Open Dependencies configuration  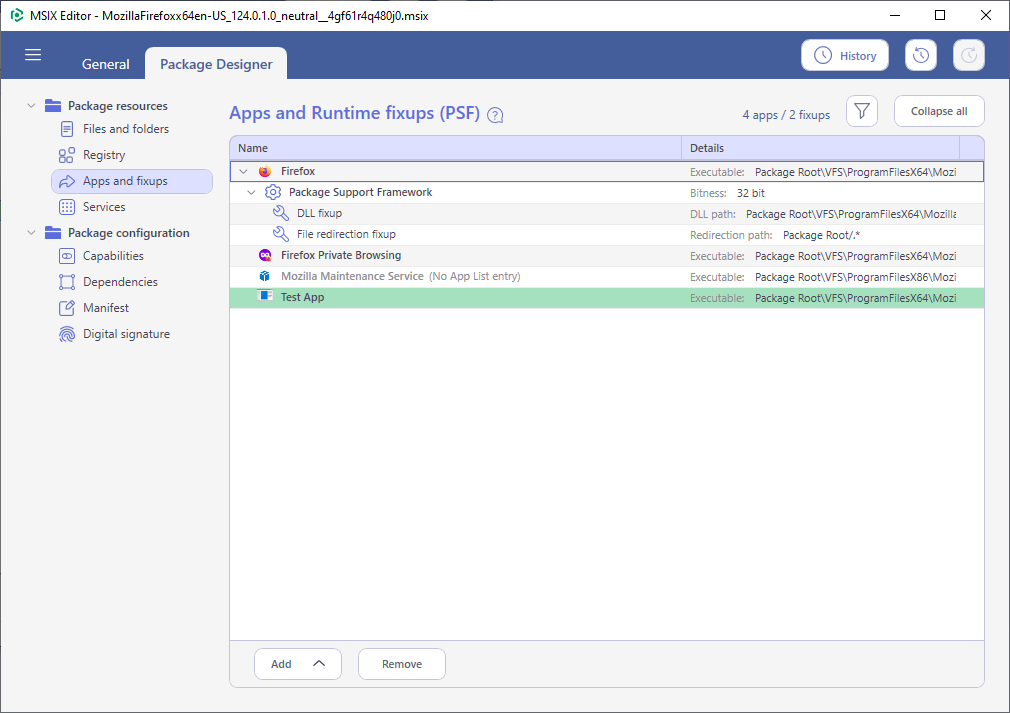pyautogui.click(x=120, y=282)
